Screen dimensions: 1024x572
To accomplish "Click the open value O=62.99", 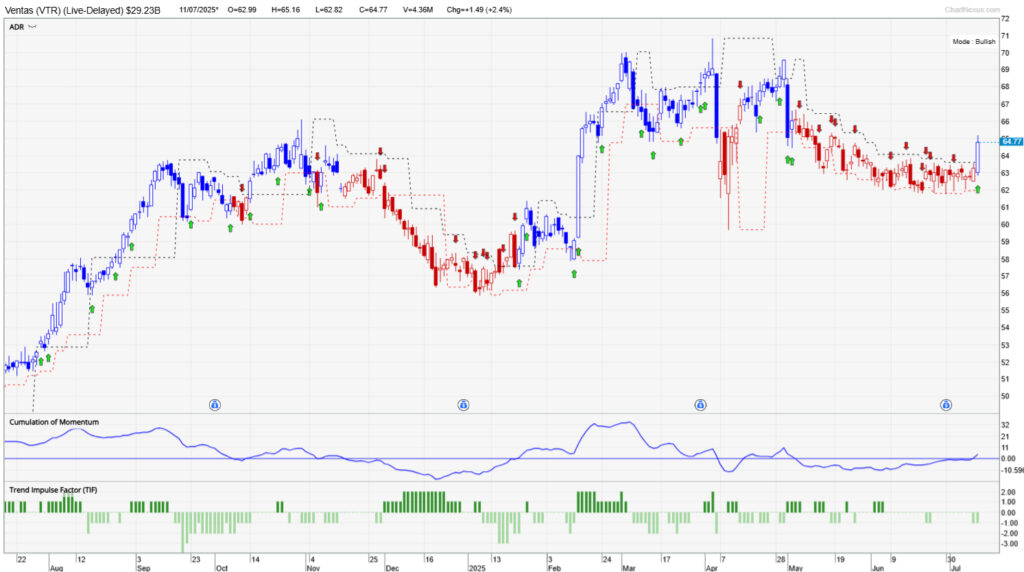I will 242,10.
